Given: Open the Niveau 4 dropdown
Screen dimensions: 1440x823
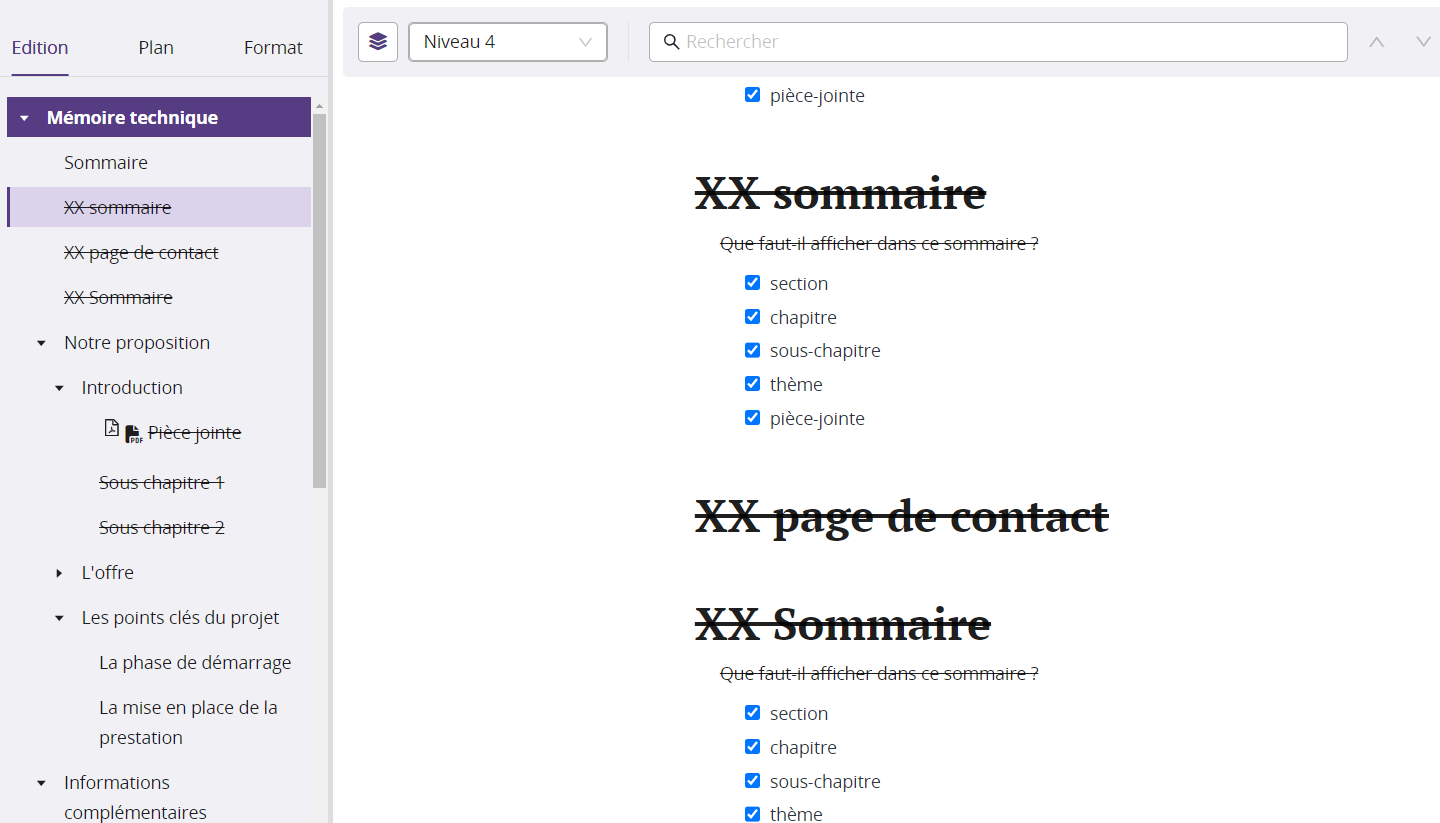Looking at the screenshot, I should (508, 42).
